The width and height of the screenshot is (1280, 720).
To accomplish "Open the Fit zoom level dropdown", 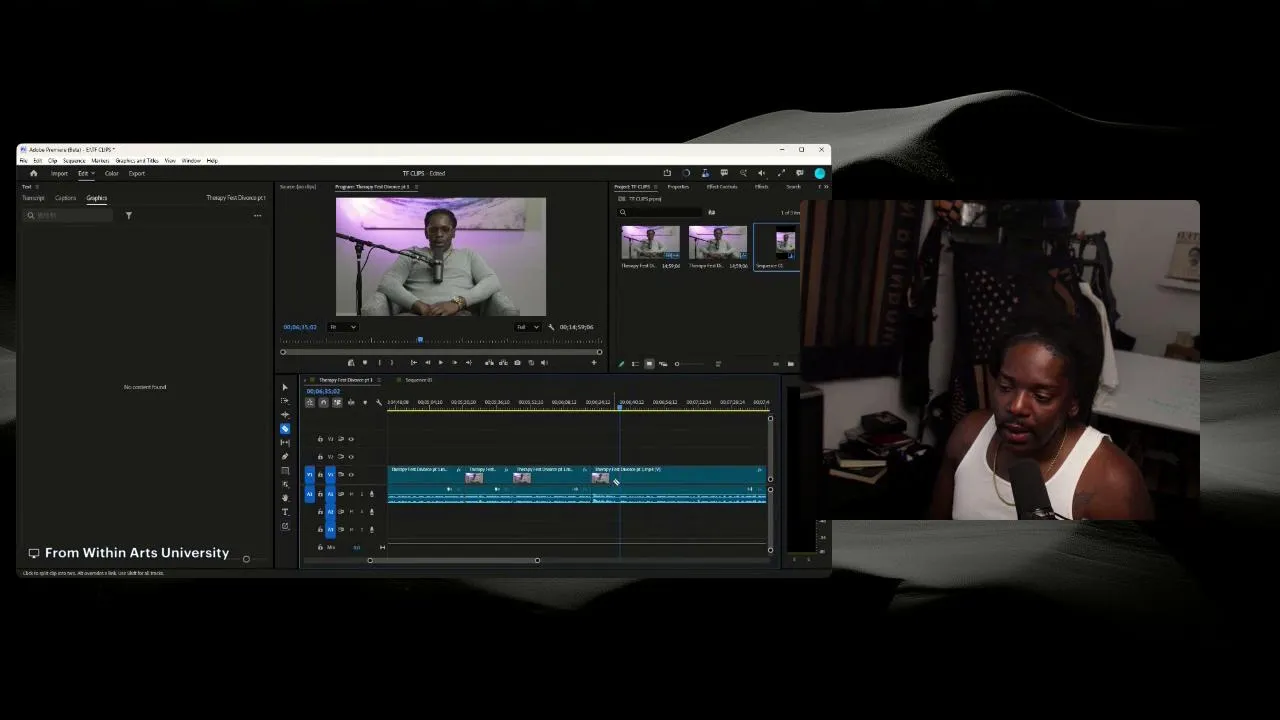I will pos(343,327).
